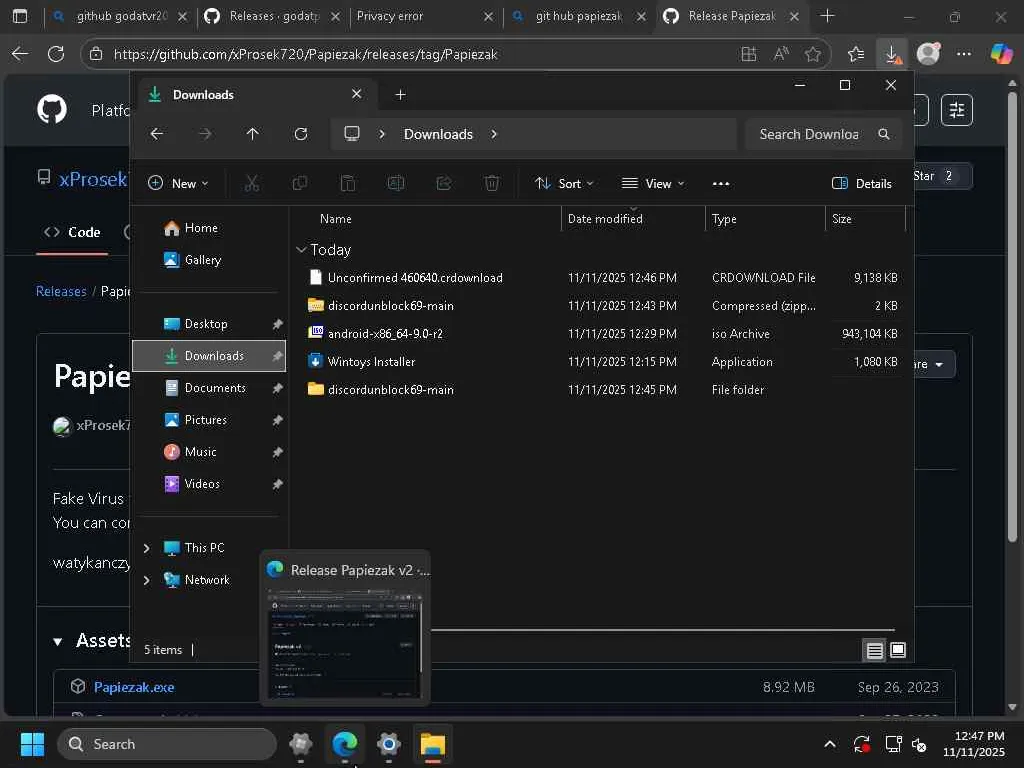Screen dimensions: 1024x768
Task: Add page to favorites with star icon
Action: point(812,54)
